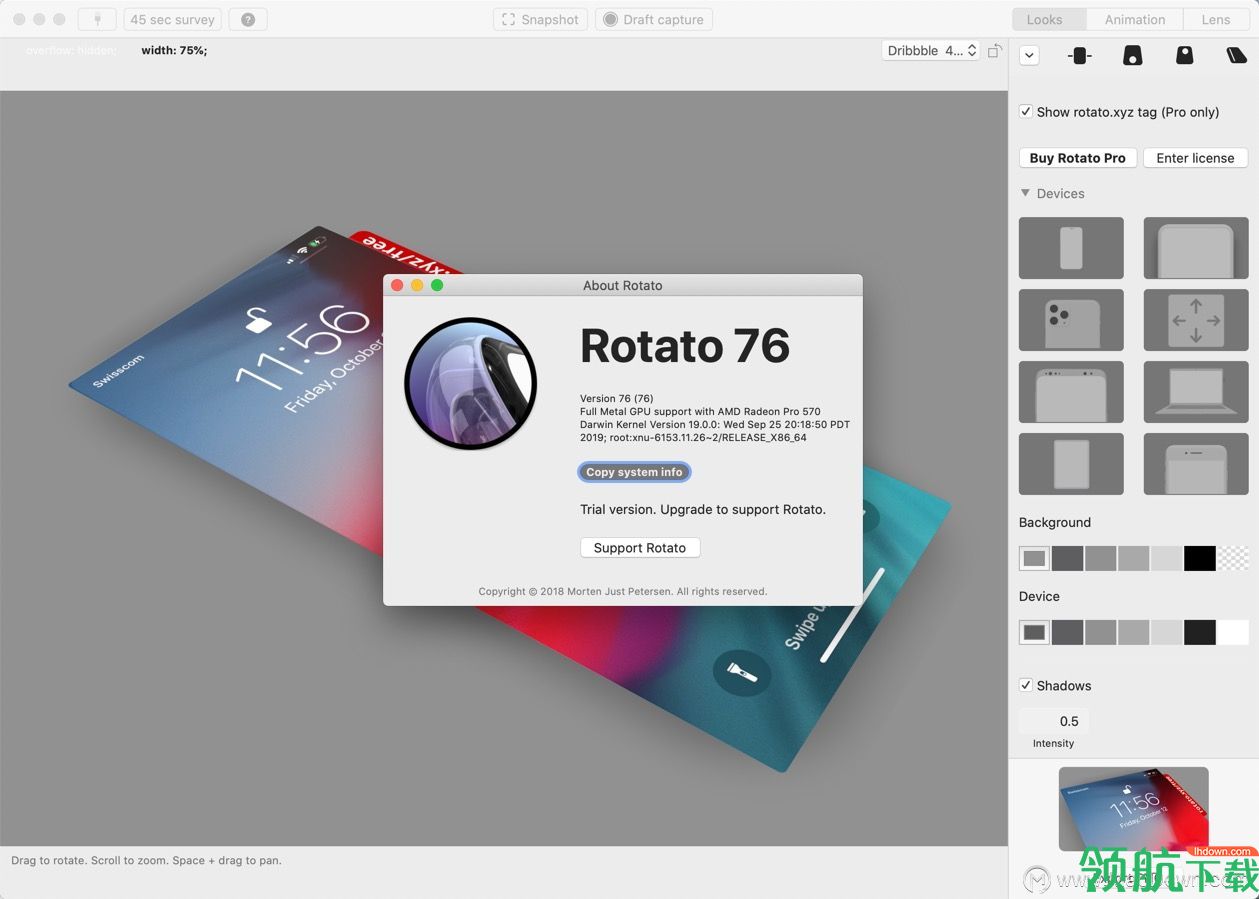Click the shadow Intensity value field
The width and height of the screenshot is (1259, 899).
tap(1054, 721)
